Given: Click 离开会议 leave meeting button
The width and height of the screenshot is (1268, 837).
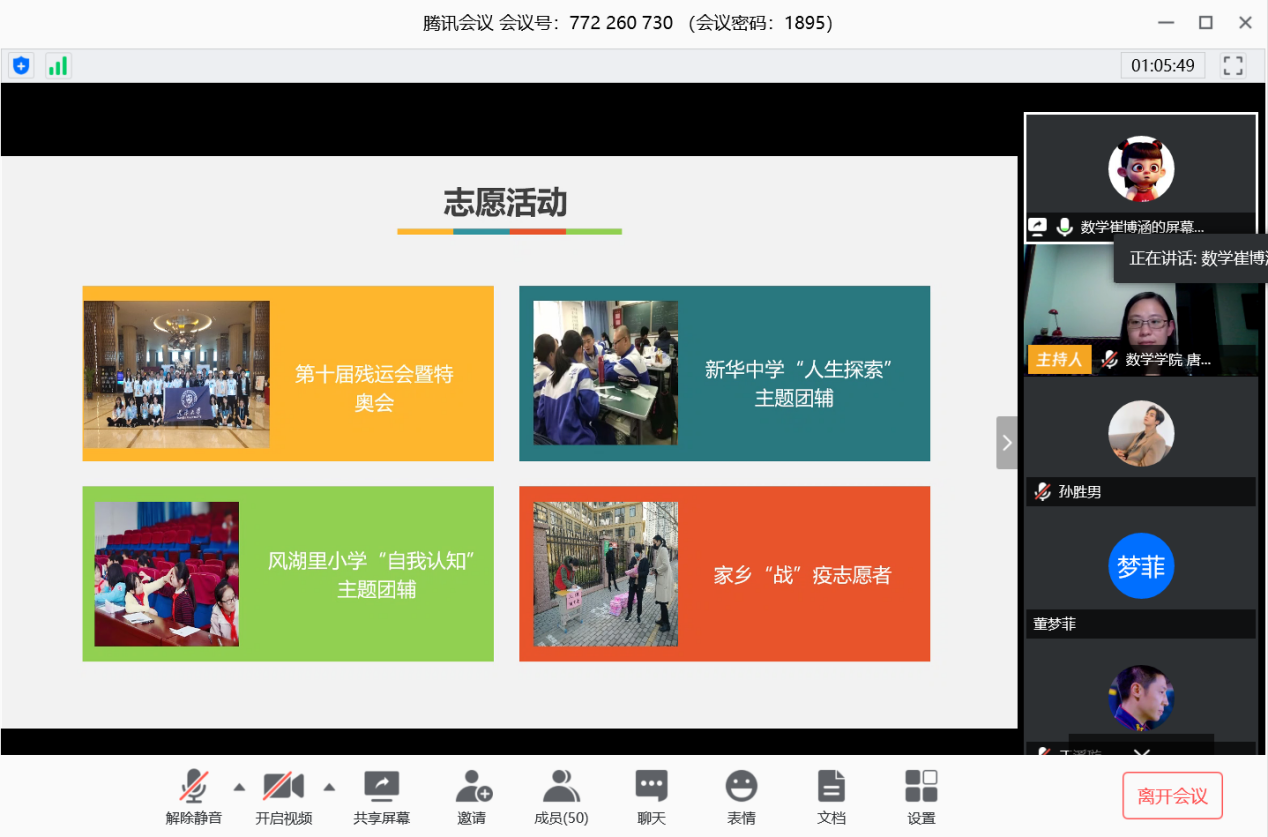Looking at the screenshot, I should [x=1172, y=796].
